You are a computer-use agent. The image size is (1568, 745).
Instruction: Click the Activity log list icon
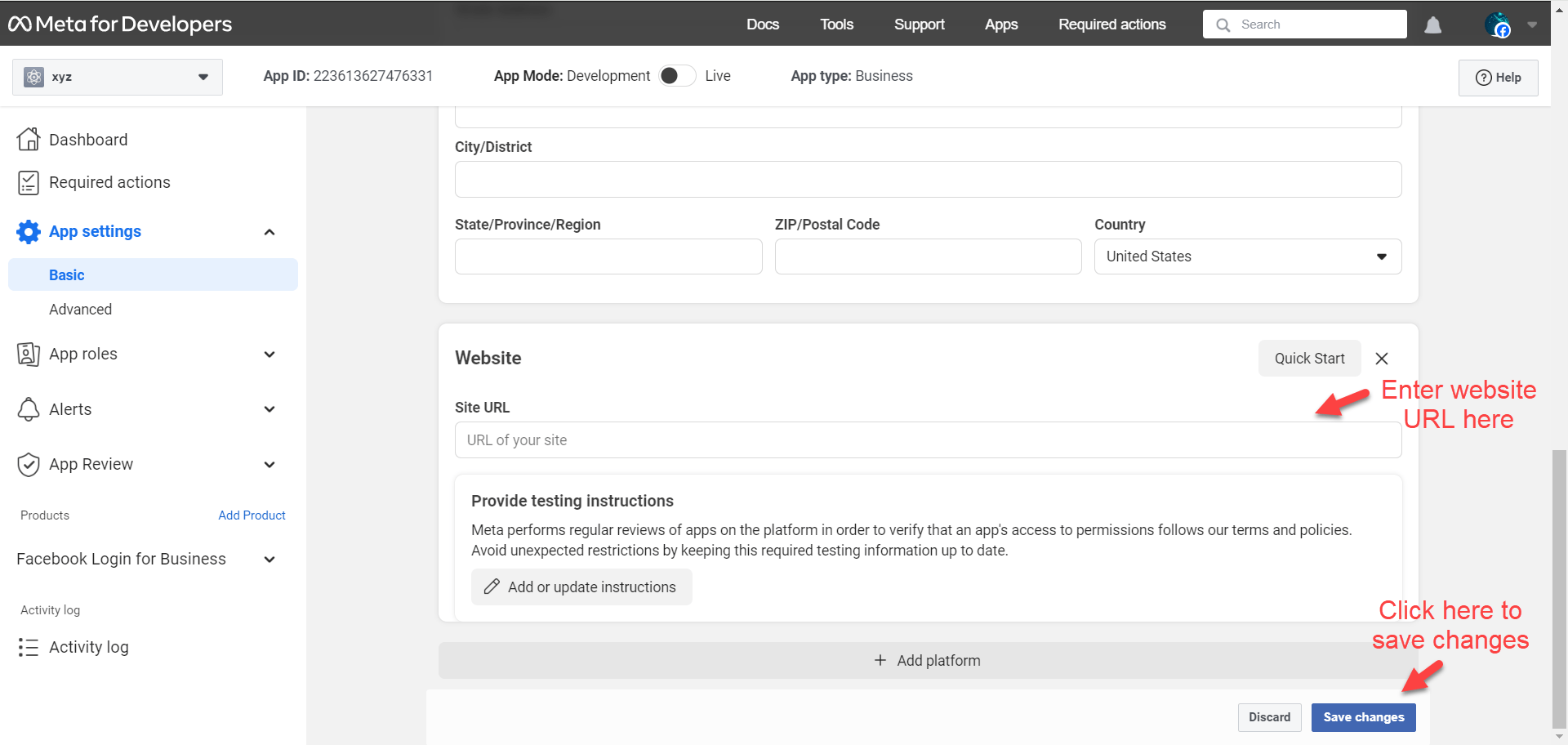(29, 648)
